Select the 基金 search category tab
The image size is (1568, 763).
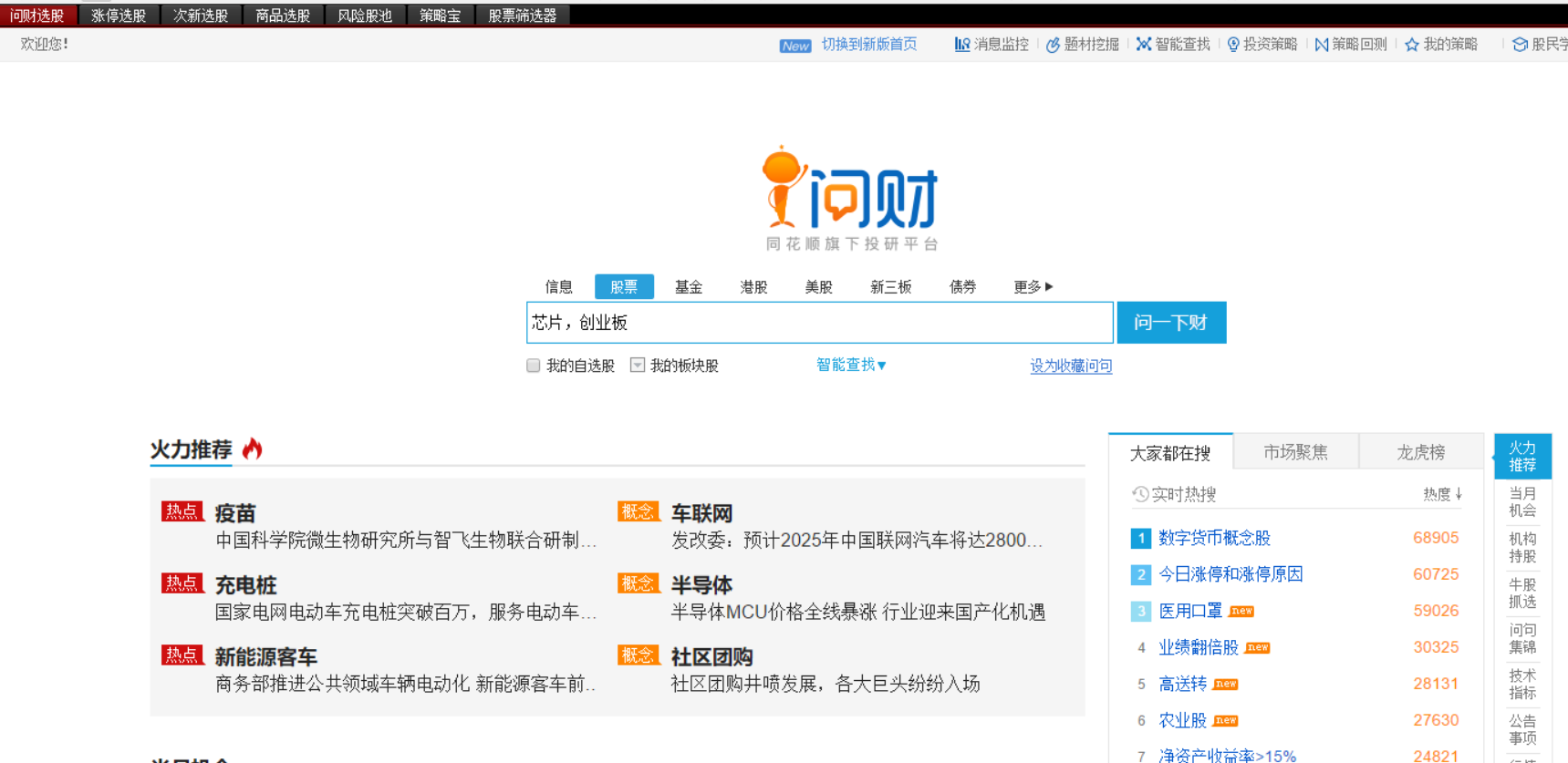(x=689, y=287)
